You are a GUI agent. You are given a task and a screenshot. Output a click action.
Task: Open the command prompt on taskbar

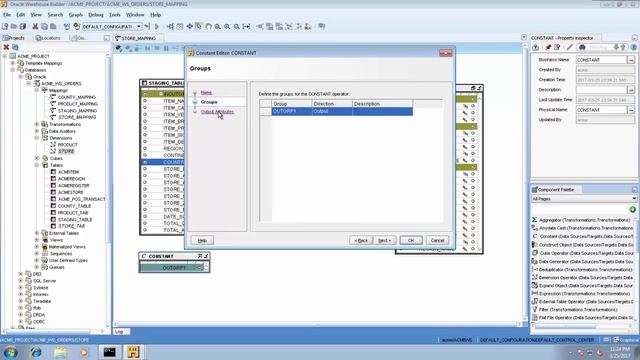tap(109, 352)
